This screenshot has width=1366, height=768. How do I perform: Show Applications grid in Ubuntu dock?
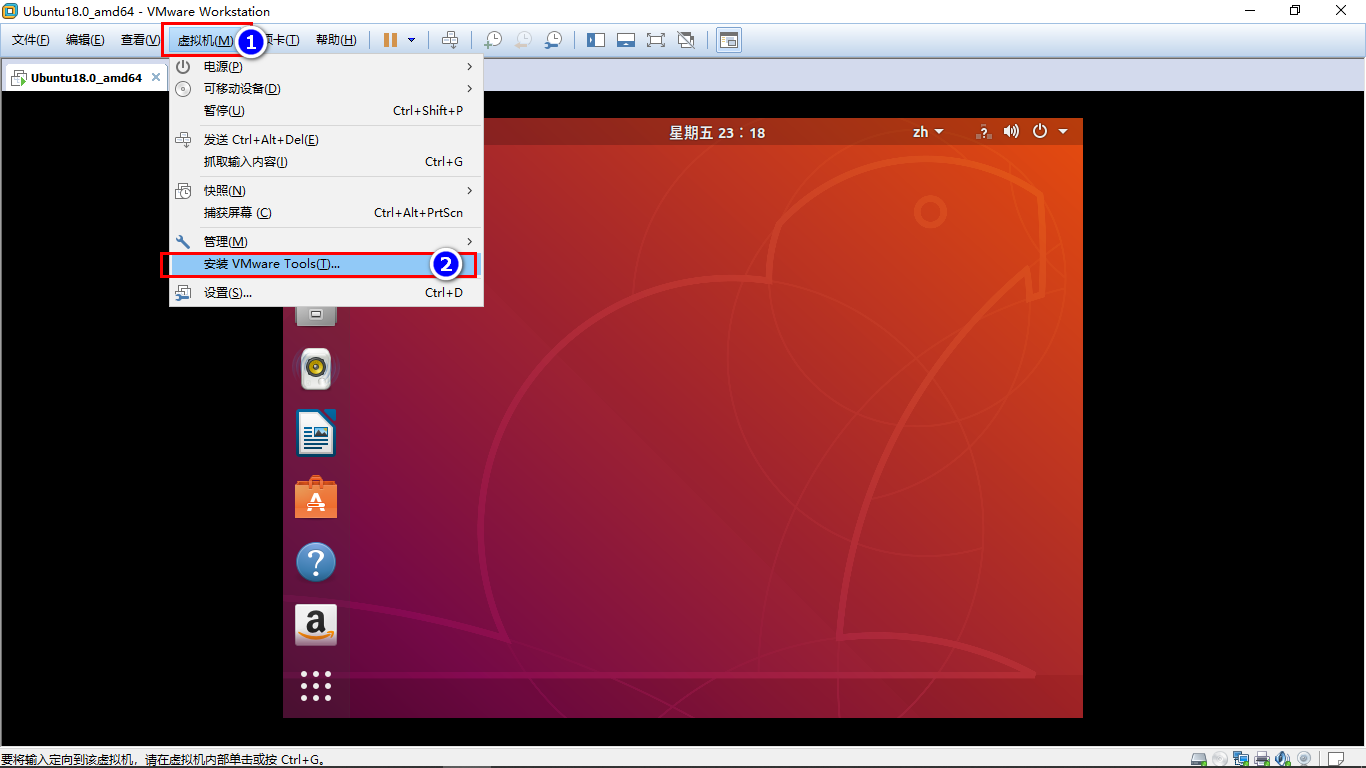point(316,686)
